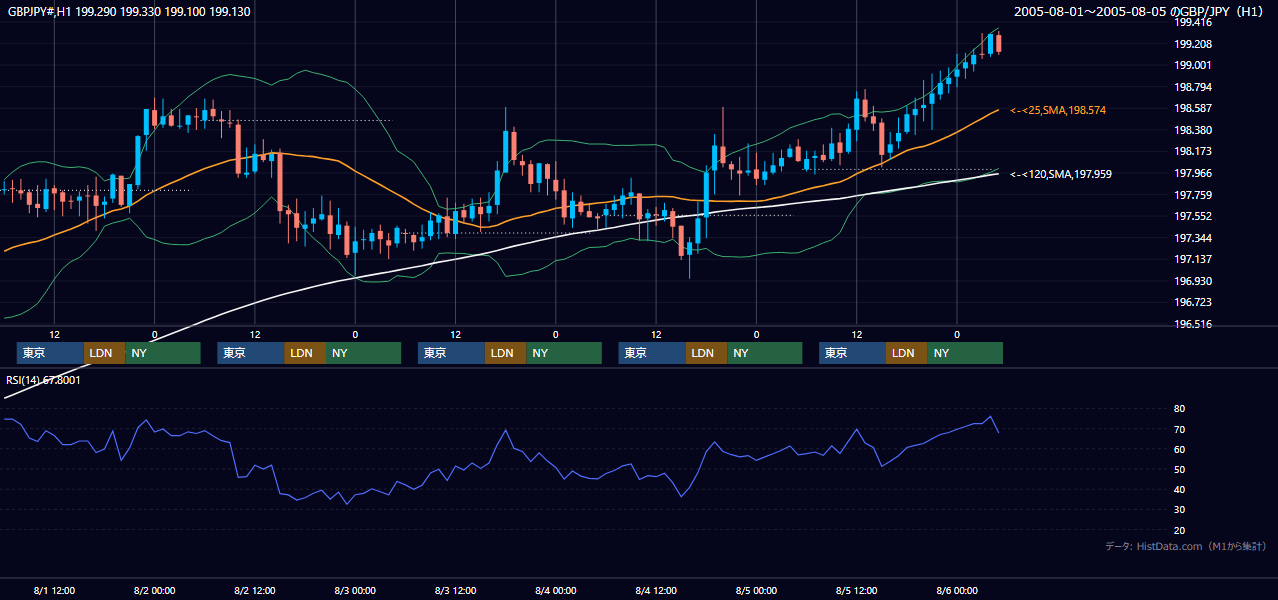Click the 8/2 00:00 date label
The image size is (1278, 600).
point(154,590)
